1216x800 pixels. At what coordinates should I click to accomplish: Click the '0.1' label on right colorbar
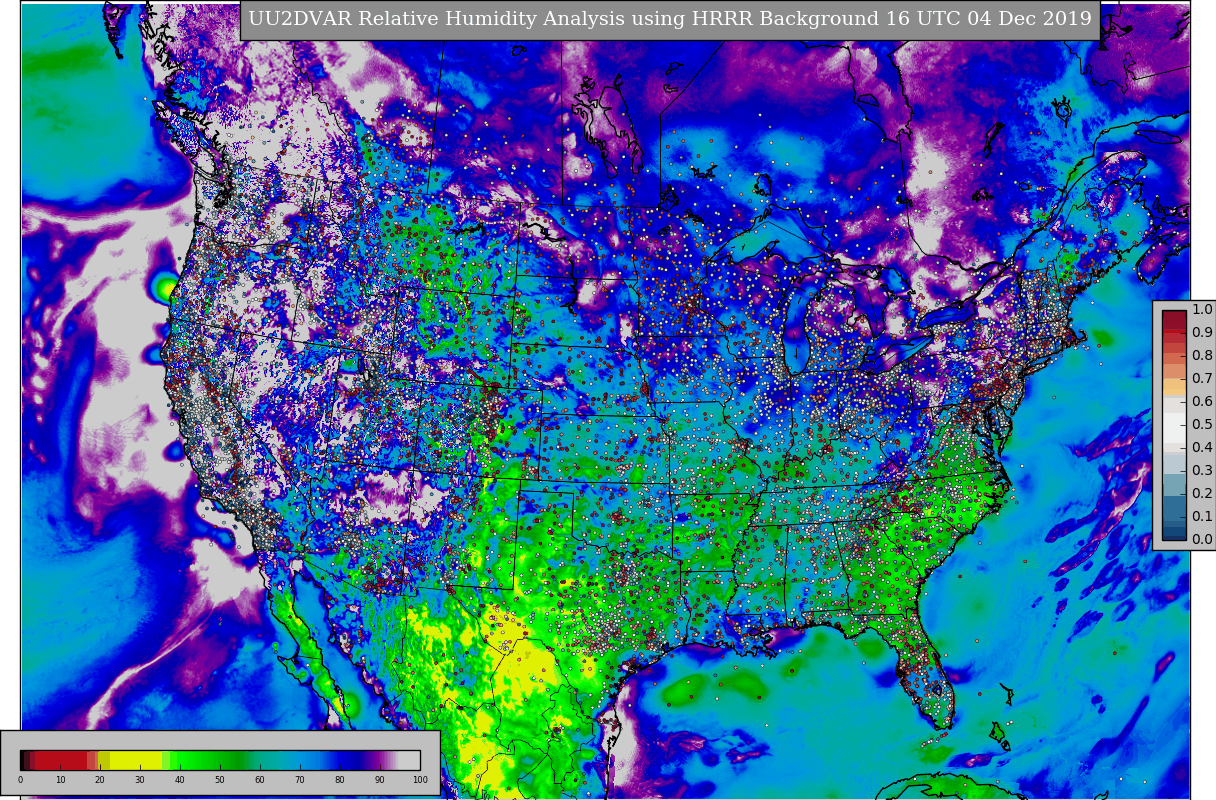pos(1202,517)
